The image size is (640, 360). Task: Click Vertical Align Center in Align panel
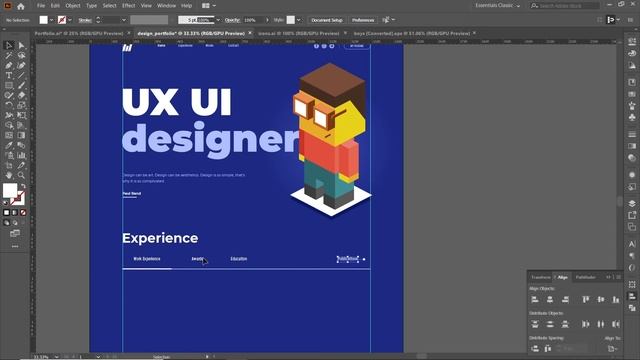click(601, 300)
